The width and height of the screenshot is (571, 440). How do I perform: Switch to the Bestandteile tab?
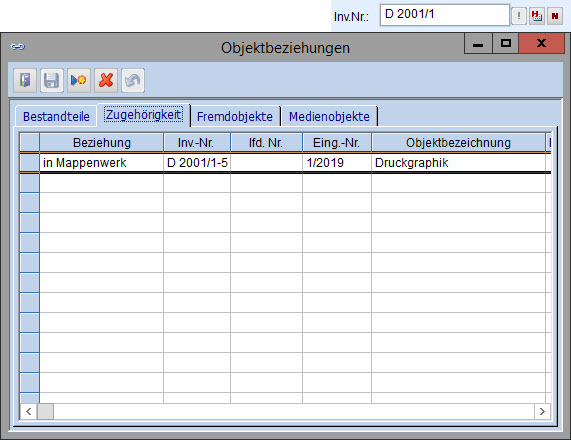(x=56, y=117)
